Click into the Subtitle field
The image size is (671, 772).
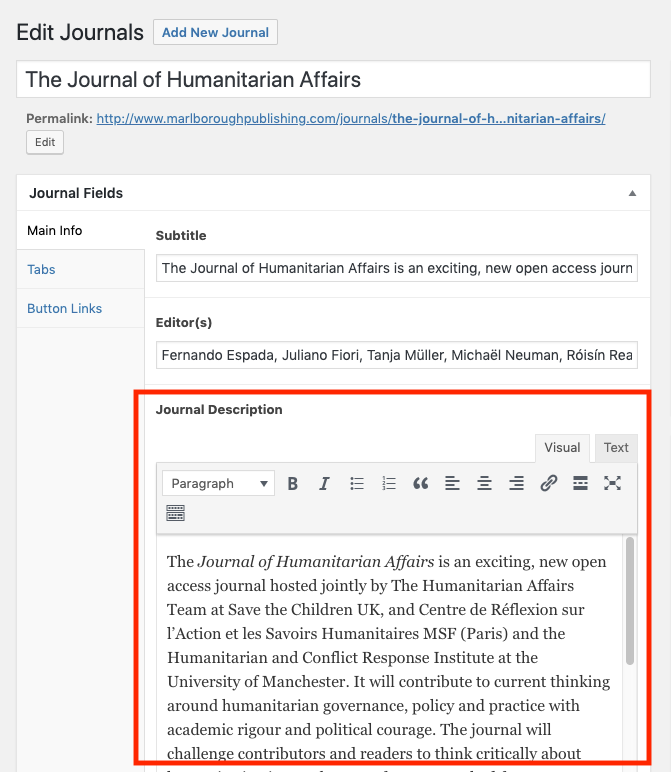click(397, 268)
